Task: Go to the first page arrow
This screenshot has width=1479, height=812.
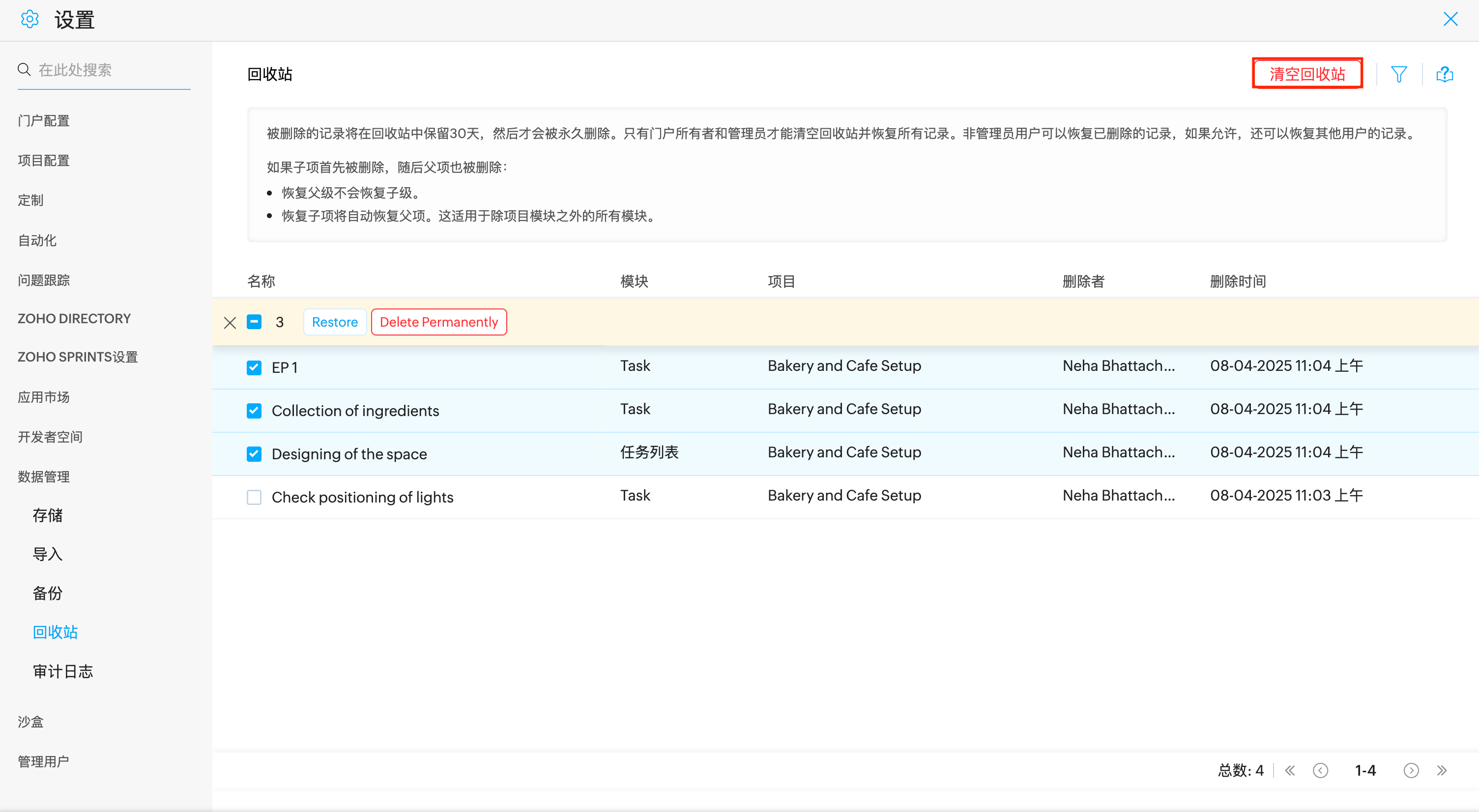Action: pyautogui.click(x=1290, y=770)
